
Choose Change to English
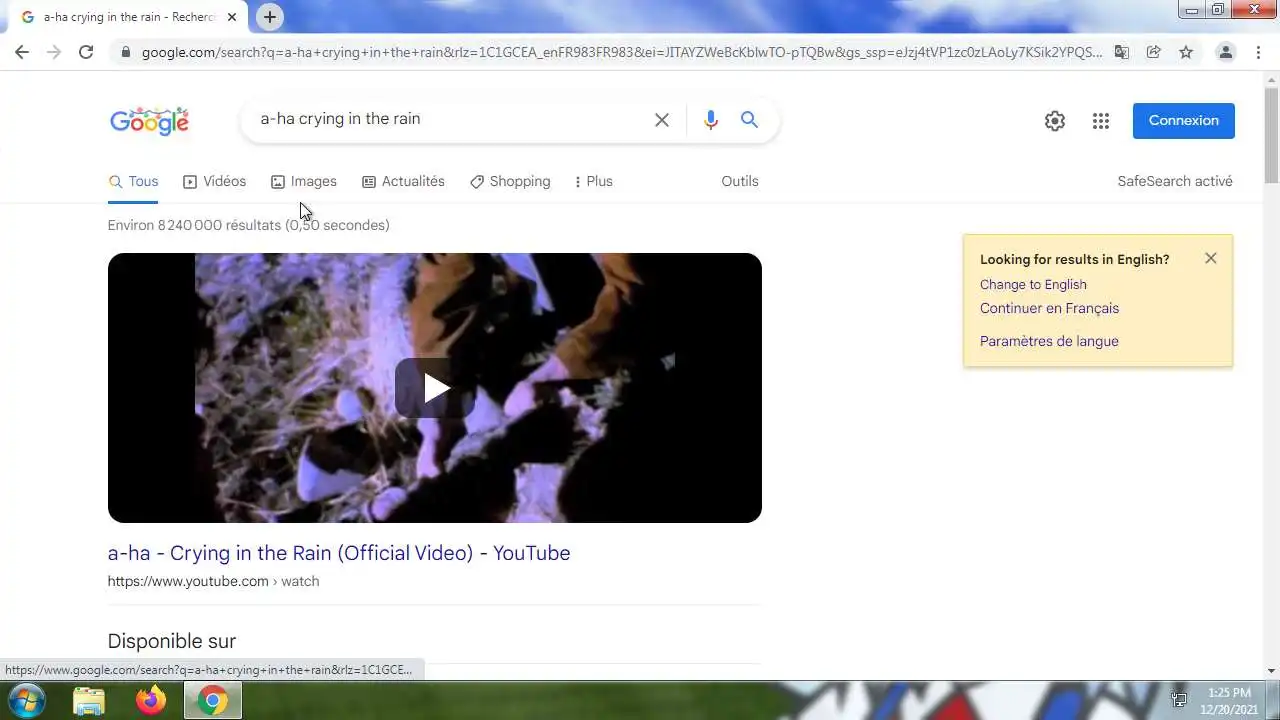[1033, 284]
